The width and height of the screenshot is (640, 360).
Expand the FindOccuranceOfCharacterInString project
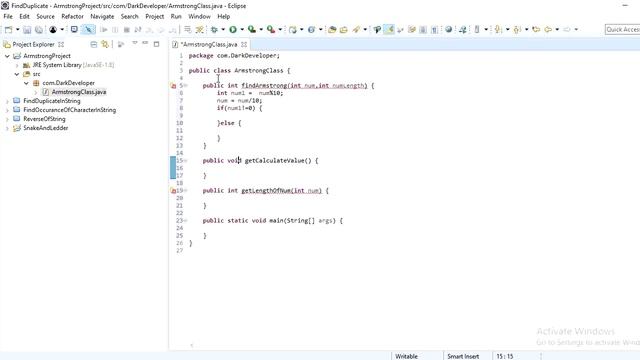point(7,110)
